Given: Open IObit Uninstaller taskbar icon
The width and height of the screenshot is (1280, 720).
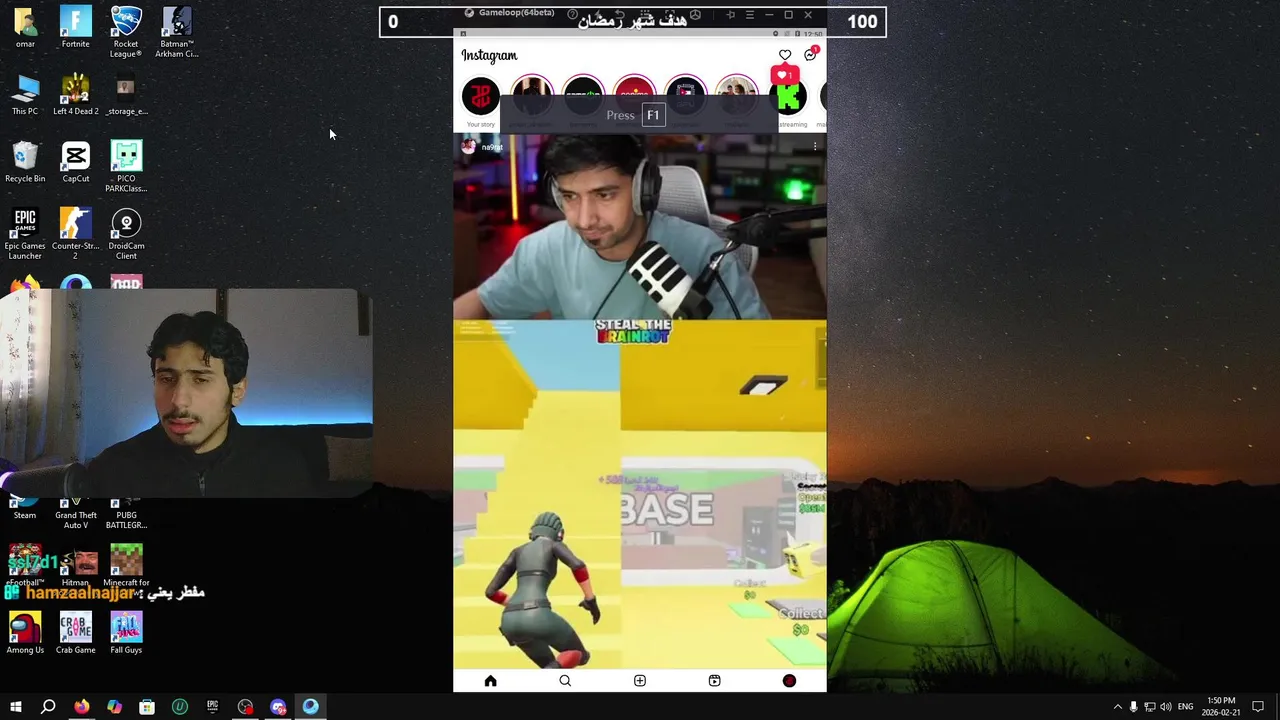Looking at the screenshot, I should point(180,707).
